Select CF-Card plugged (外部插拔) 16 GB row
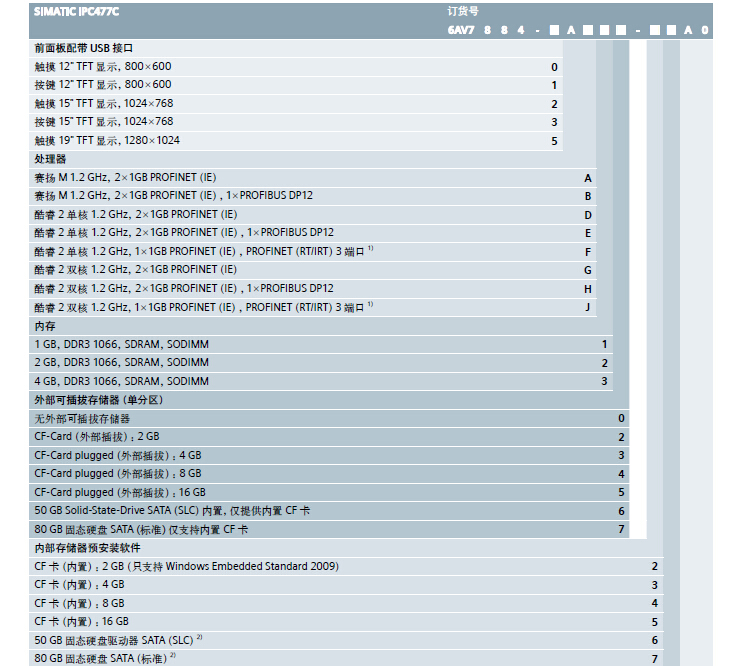 pyautogui.click(x=120, y=492)
